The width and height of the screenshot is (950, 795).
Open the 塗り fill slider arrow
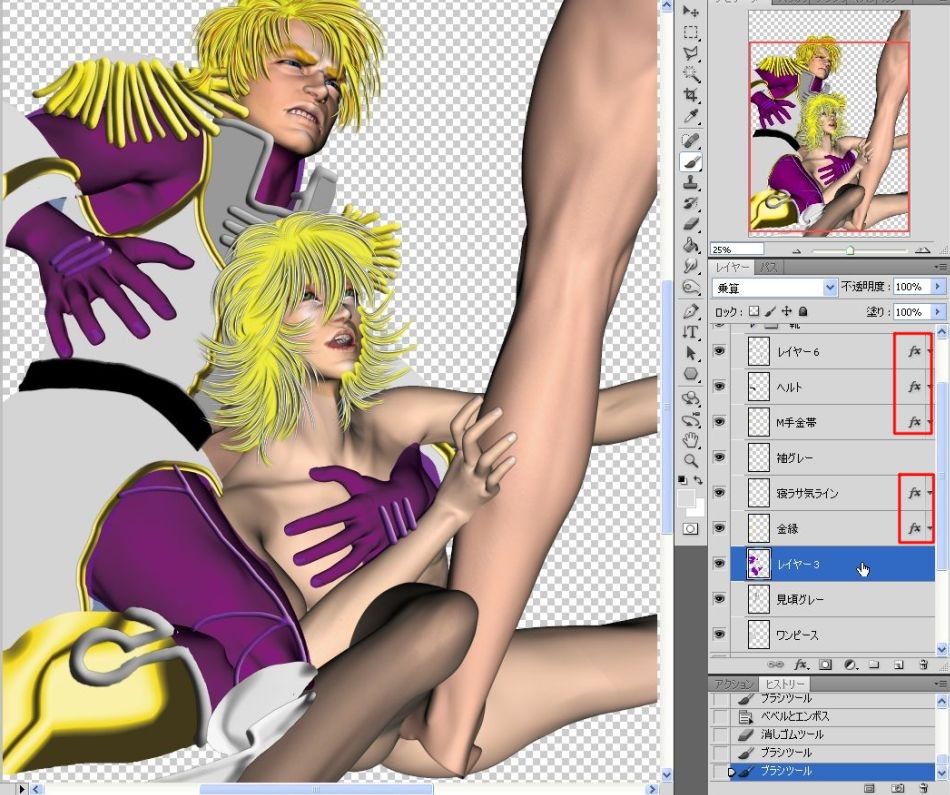938,312
